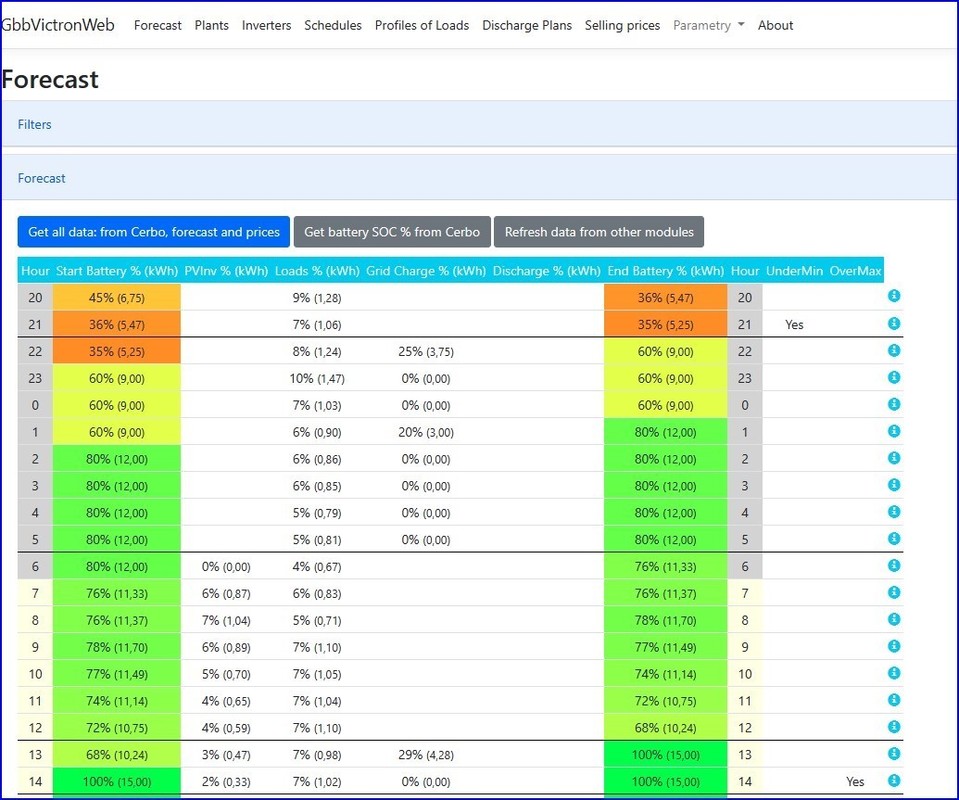This screenshot has width=959, height=800.
Task: Show info for hour 6 row
Action: 894,566
